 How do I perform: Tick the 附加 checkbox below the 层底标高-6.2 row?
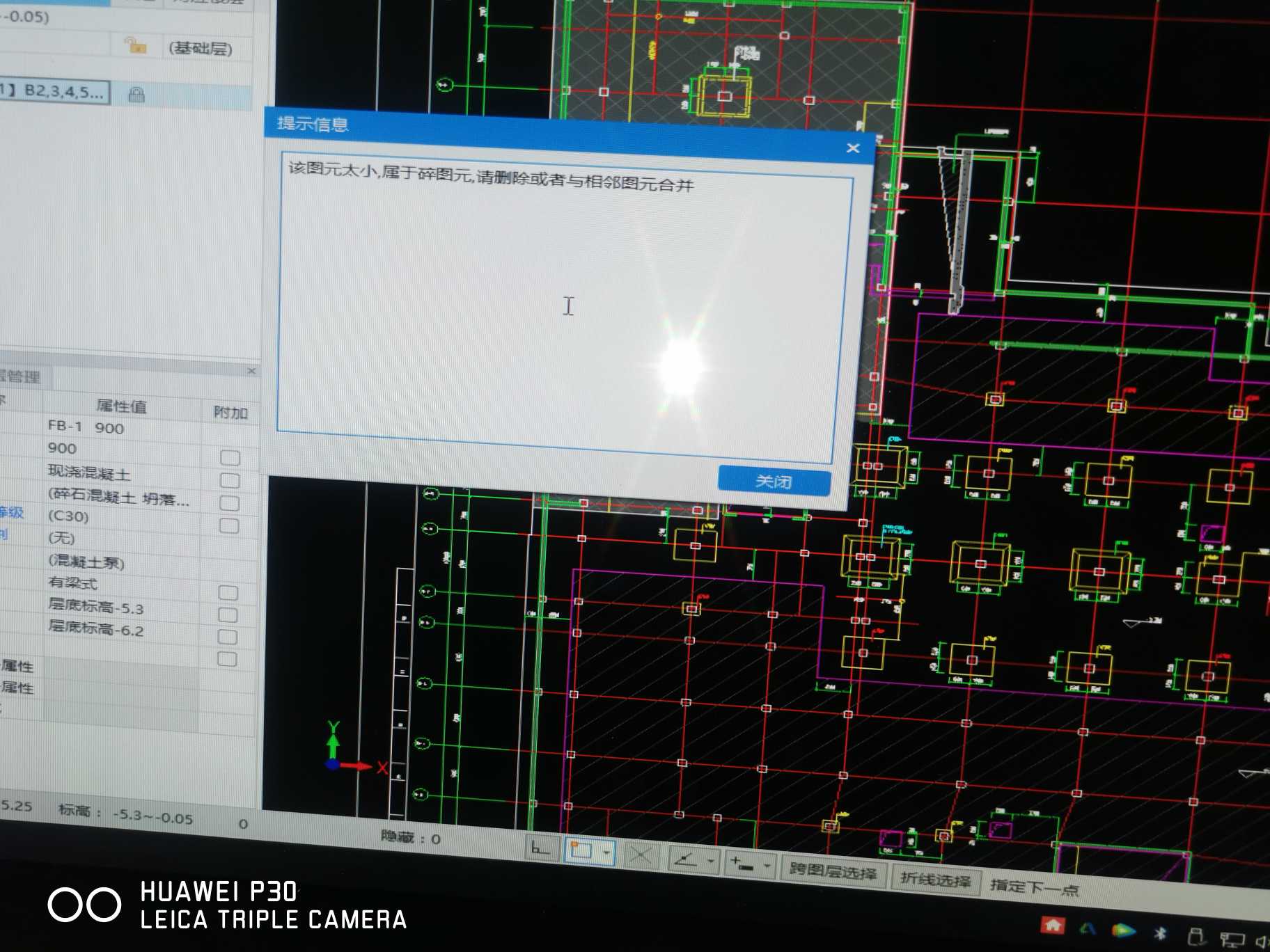(227, 658)
